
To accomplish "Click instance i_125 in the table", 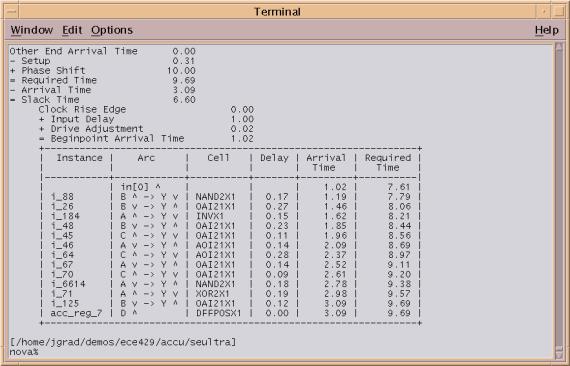I will click(x=65, y=303).
